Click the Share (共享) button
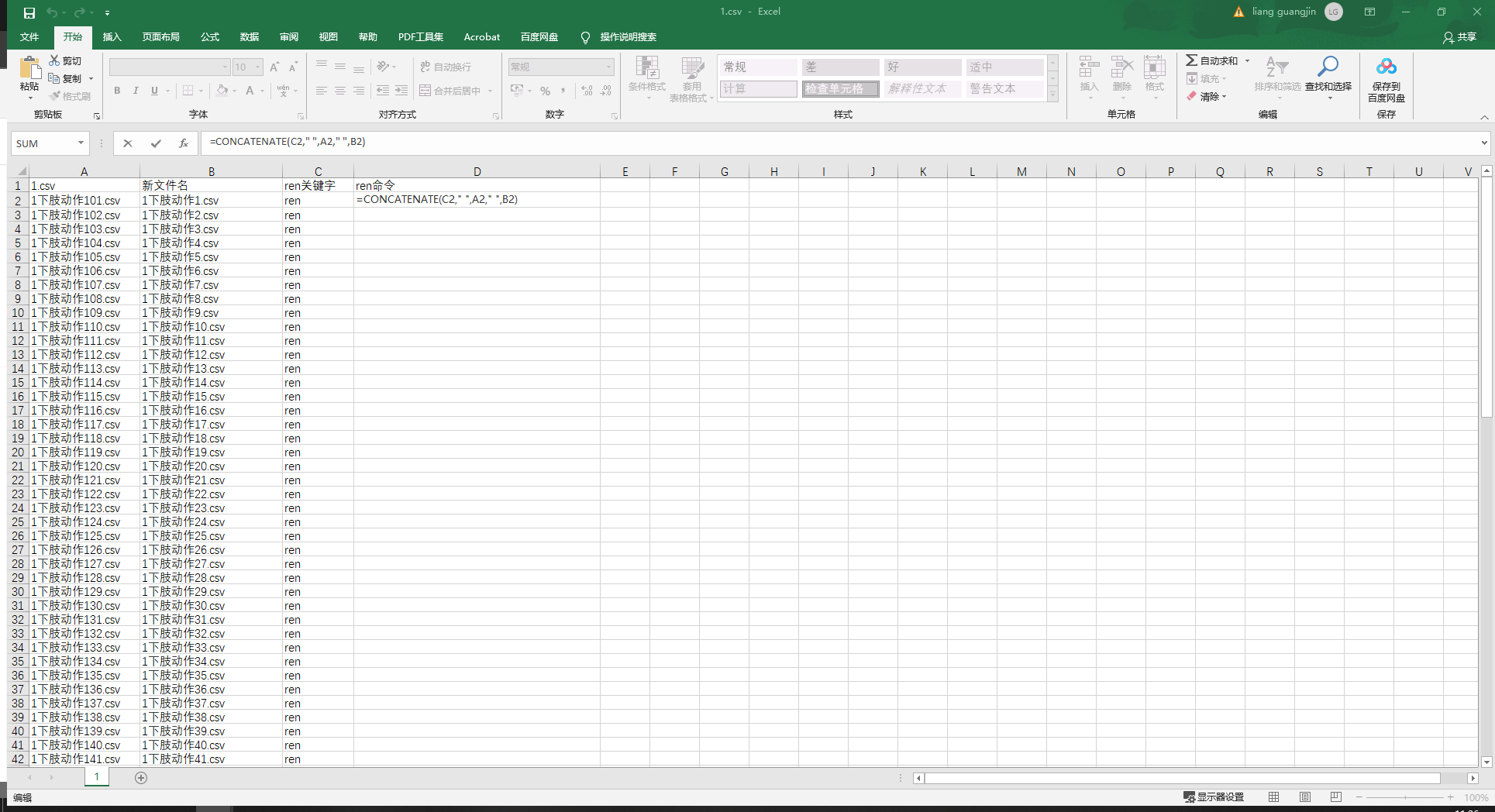The image size is (1495, 812). point(1459,37)
